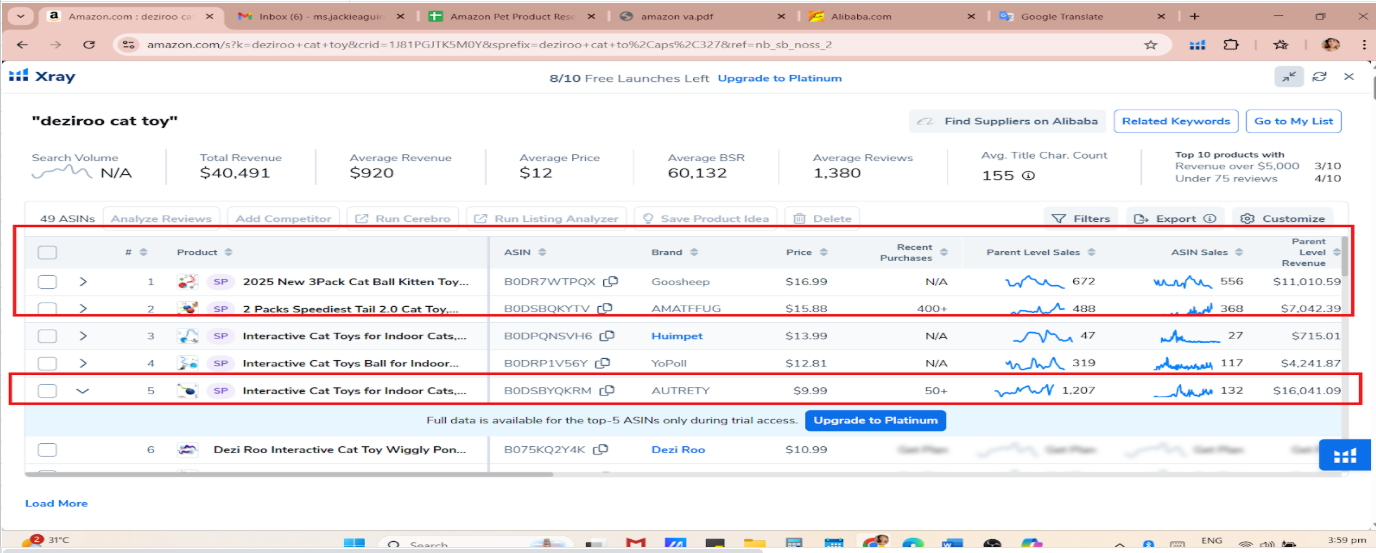The width and height of the screenshot is (1376, 553).
Task: Switch to the Inbox Gmail tab
Action: (319, 16)
